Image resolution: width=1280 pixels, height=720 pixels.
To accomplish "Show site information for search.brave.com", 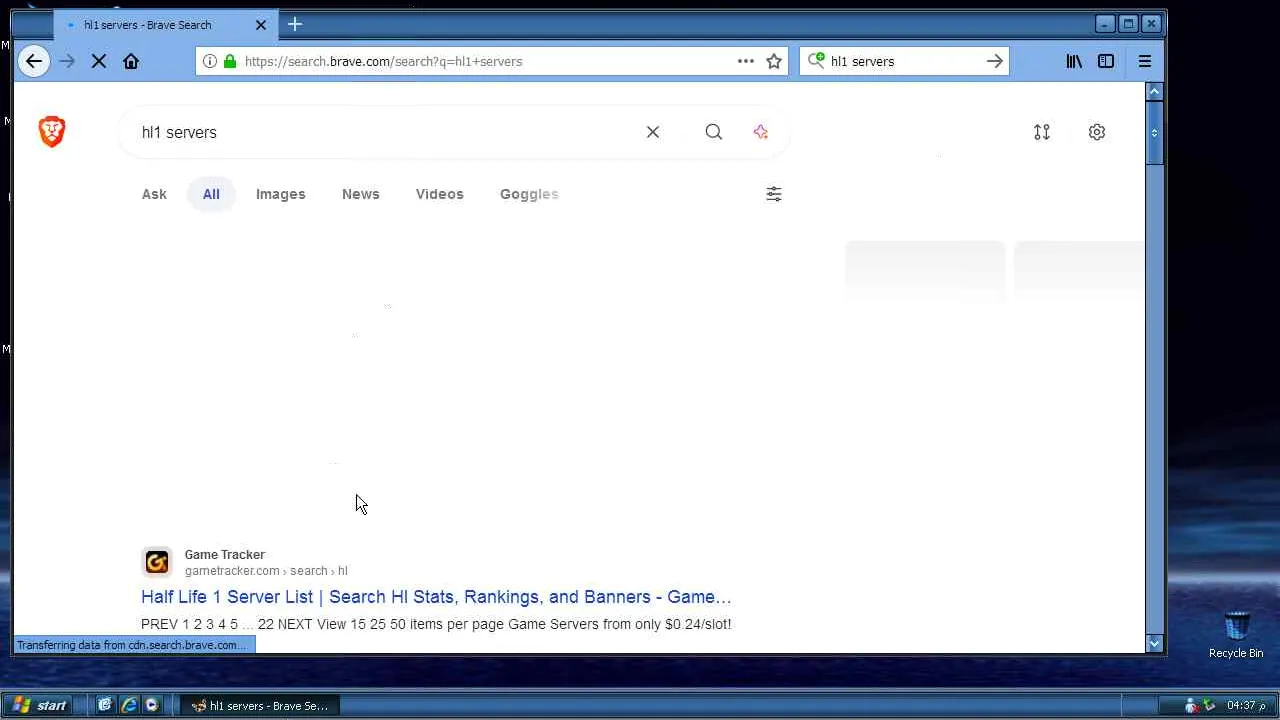I will coord(209,61).
